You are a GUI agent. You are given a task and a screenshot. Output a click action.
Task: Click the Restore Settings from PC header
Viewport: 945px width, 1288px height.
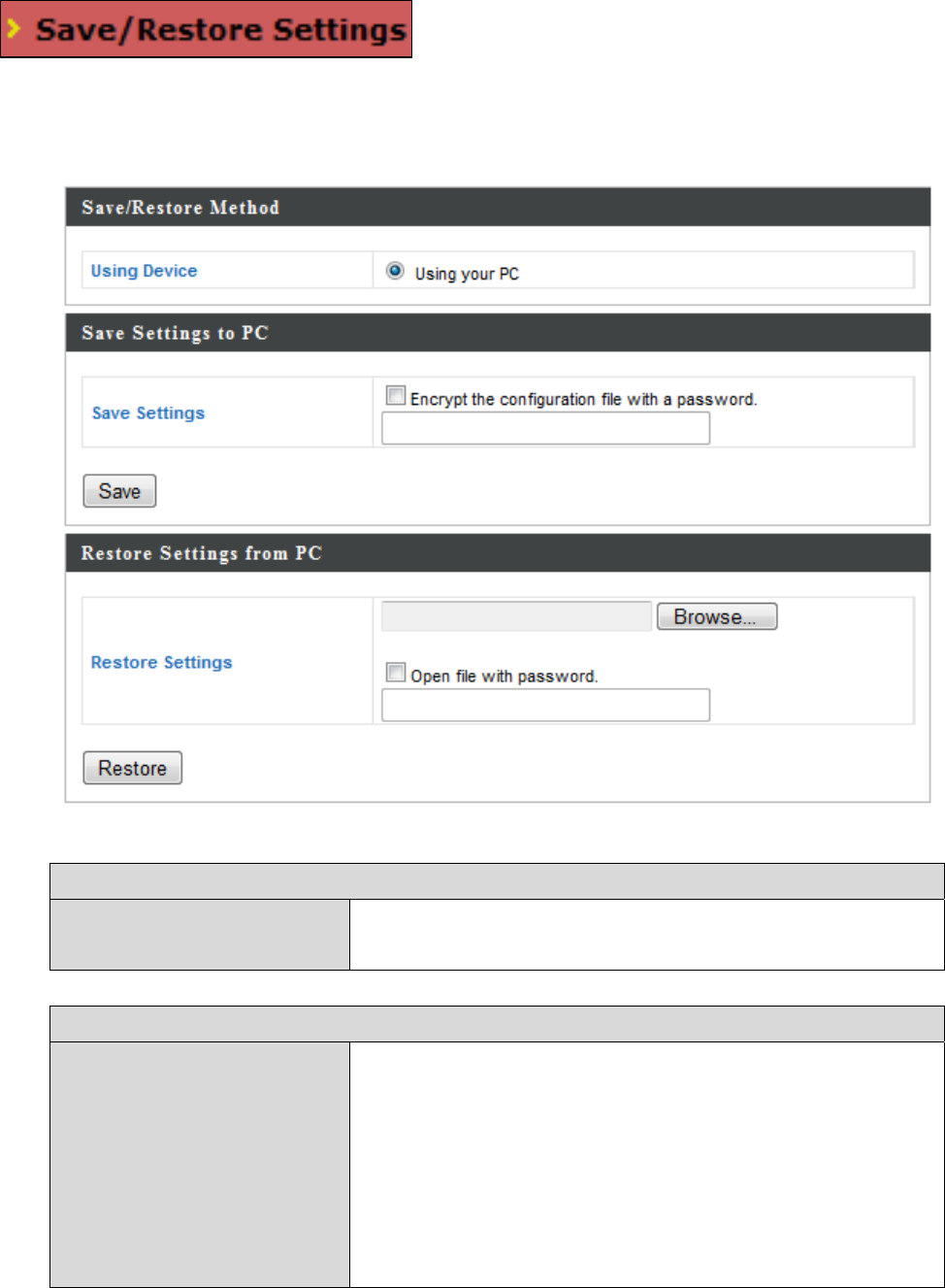[x=202, y=553]
